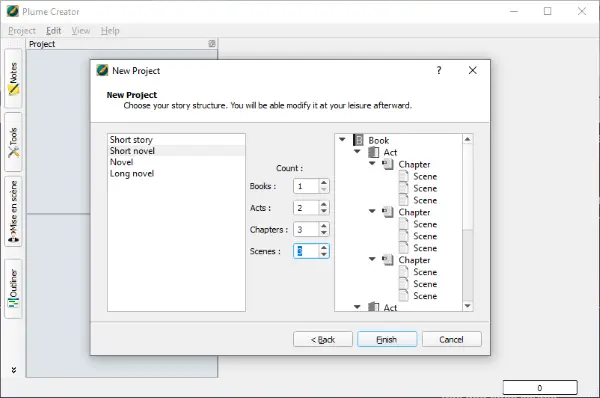Click first Scene page icon under first Chapter
Viewport: 600px width, 398px height.
403,176
